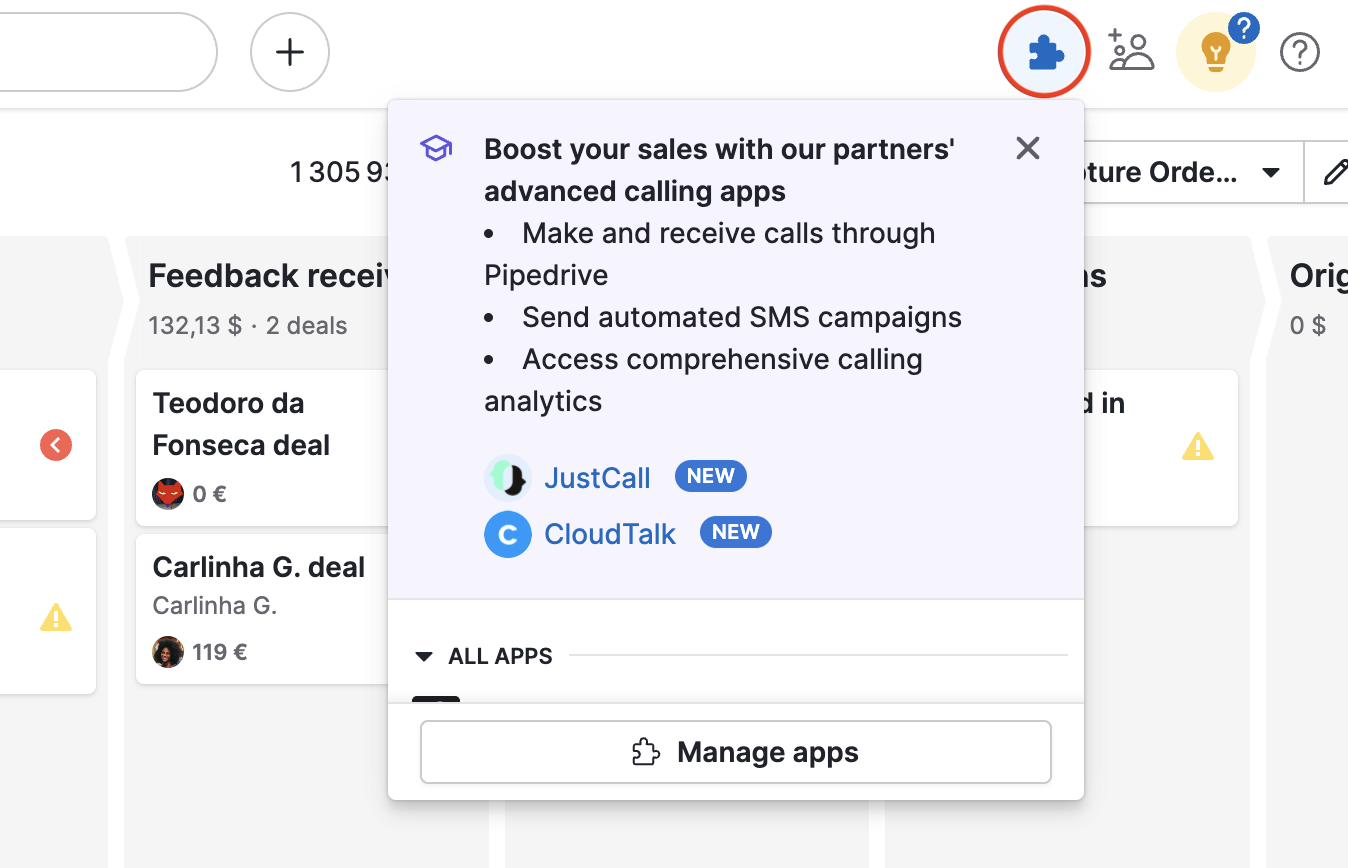Open the Marketplace apps puzzle icon
The width and height of the screenshot is (1348, 868).
pyautogui.click(x=1043, y=51)
